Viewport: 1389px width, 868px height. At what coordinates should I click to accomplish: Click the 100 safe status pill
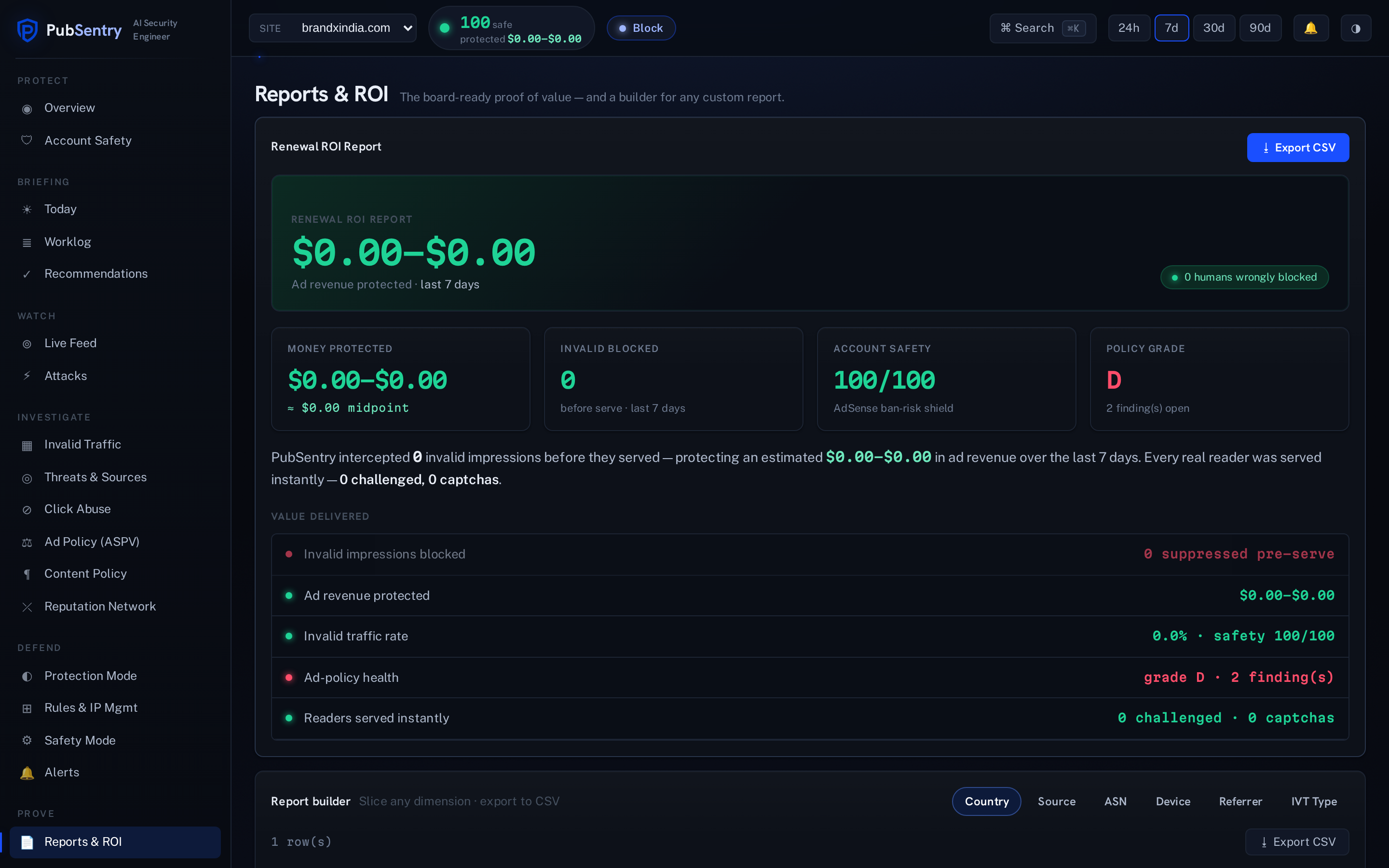click(x=511, y=28)
